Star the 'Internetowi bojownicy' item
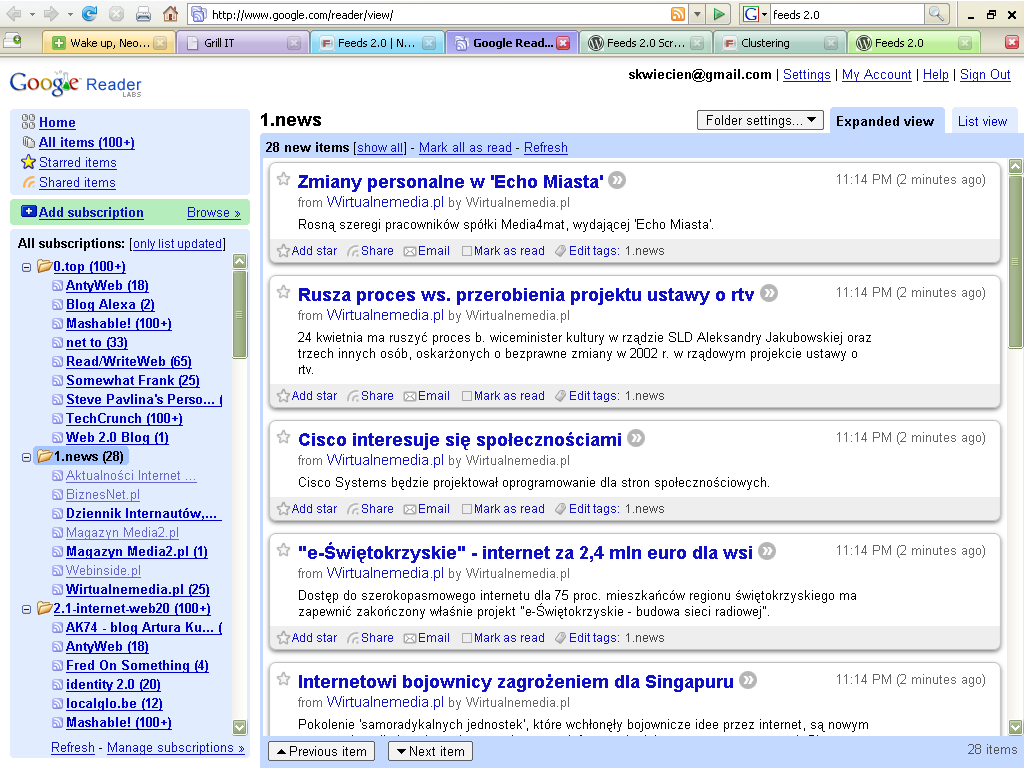The height and width of the screenshot is (768, 1024). [x=283, y=679]
